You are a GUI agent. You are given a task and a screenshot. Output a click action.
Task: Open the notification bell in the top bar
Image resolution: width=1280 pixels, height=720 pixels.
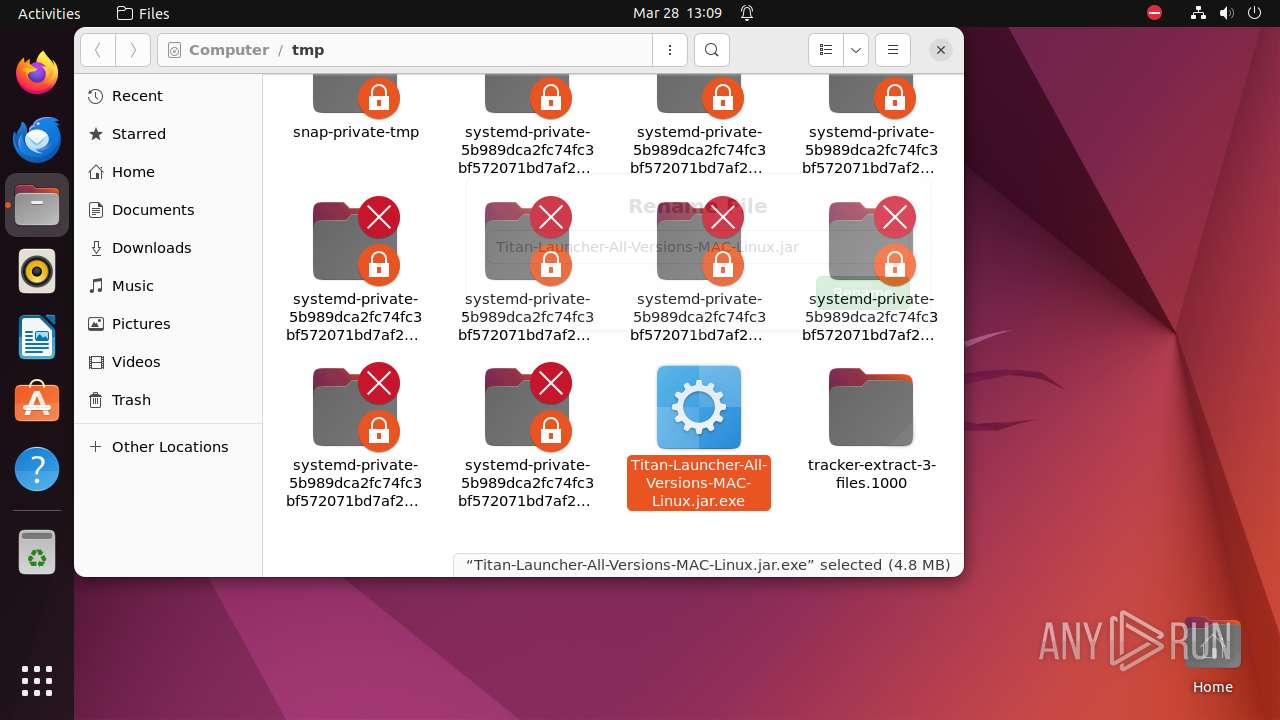[747, 13]
